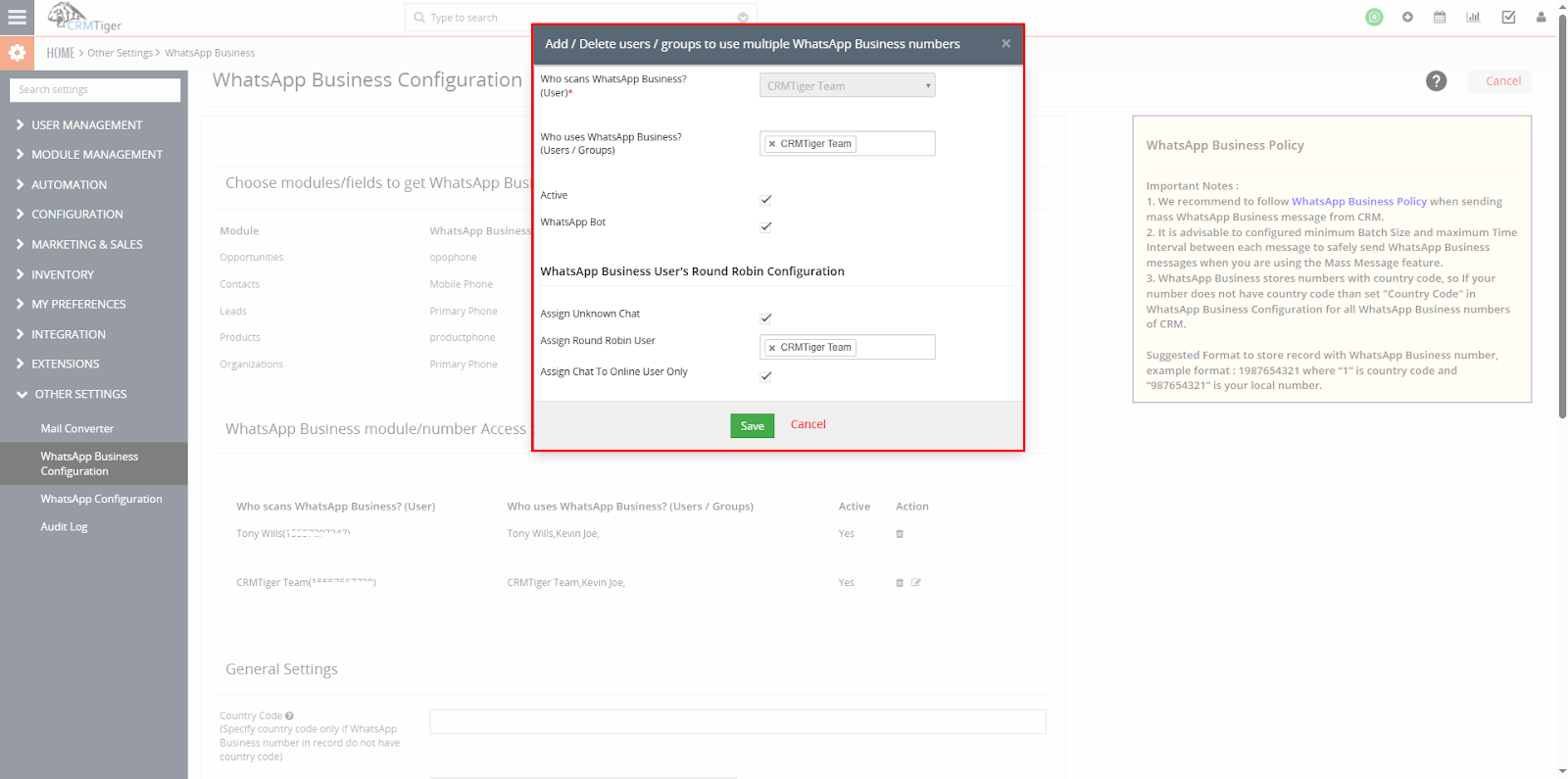Viewport: 1568px width, 779px height.
Task: Open Mail Converter settings
Action: 76,429
